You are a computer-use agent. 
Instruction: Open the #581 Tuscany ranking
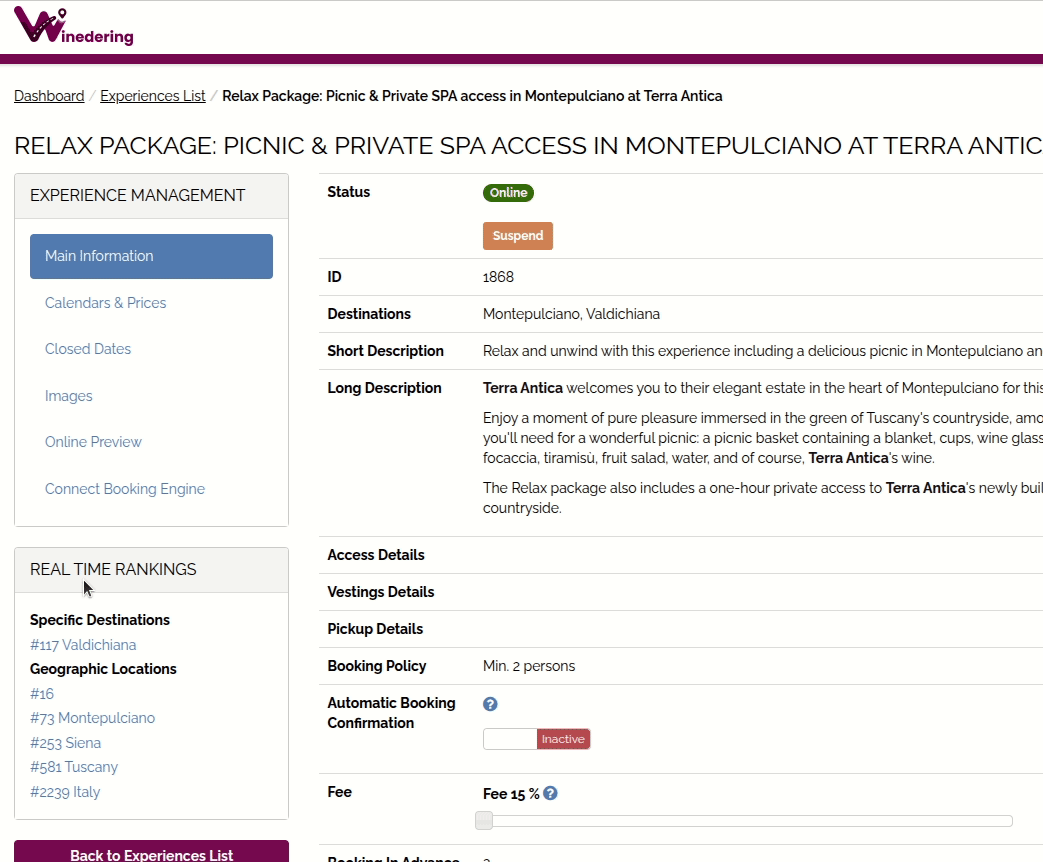coord(74,767)
